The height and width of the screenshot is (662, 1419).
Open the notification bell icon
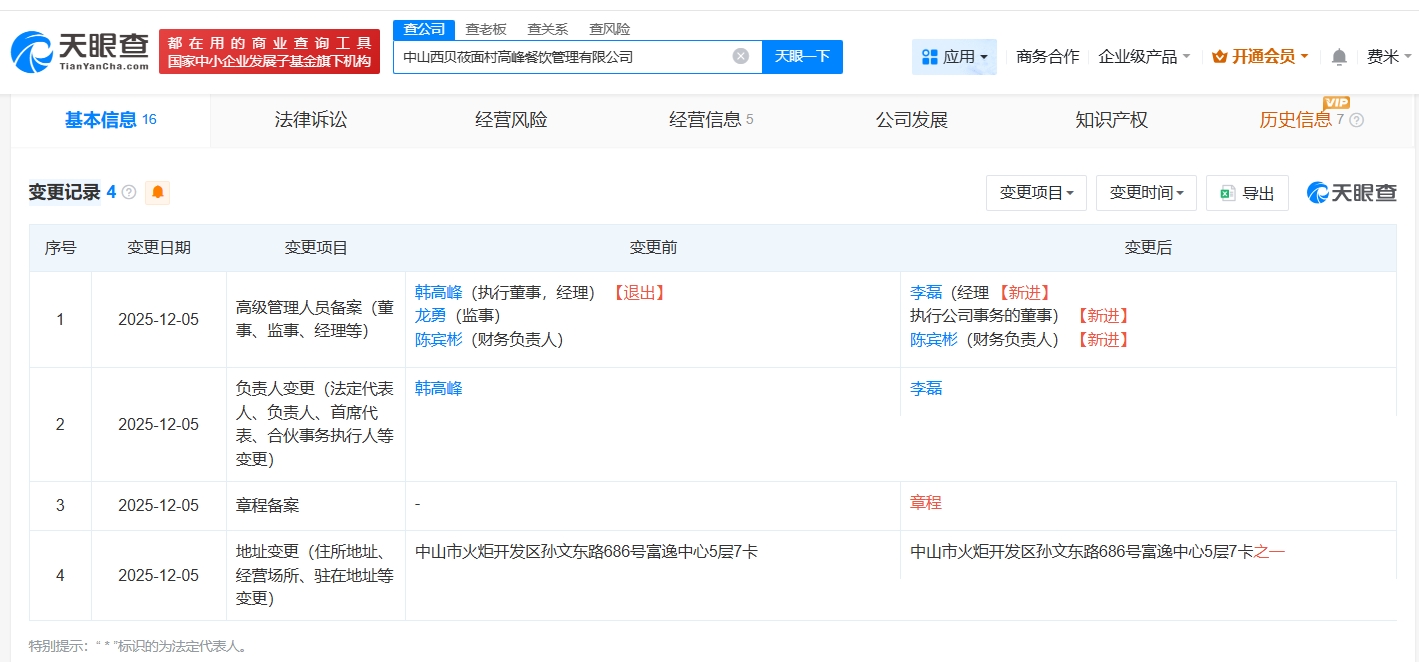point(1339,57)
